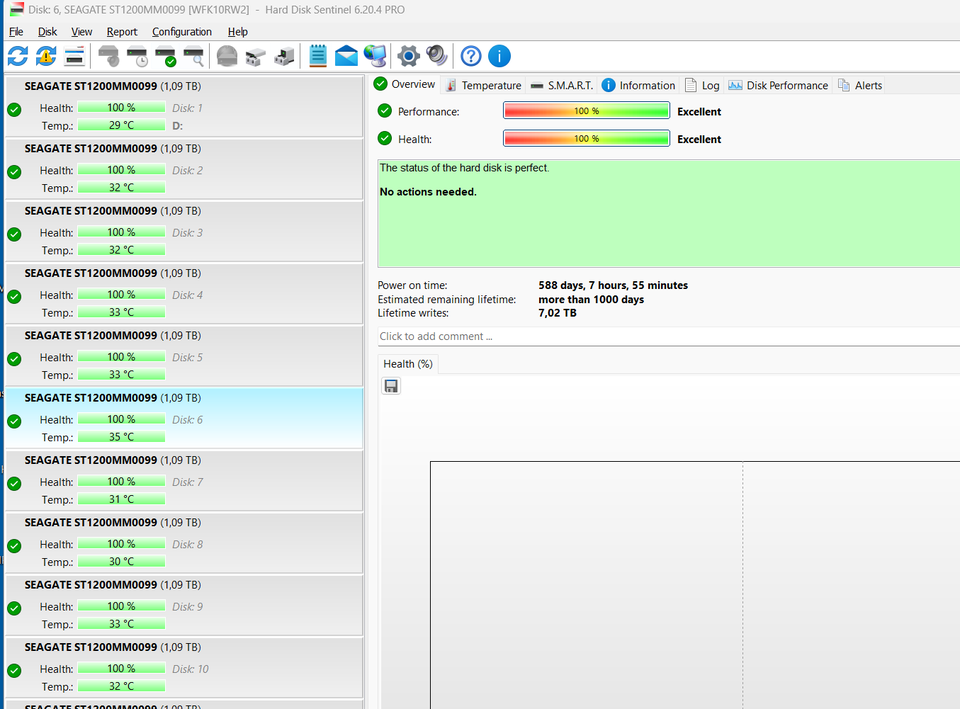The width and height of the screenshot is (960, 709).
Task: Open the Disk menu
Action: [47, 32]
